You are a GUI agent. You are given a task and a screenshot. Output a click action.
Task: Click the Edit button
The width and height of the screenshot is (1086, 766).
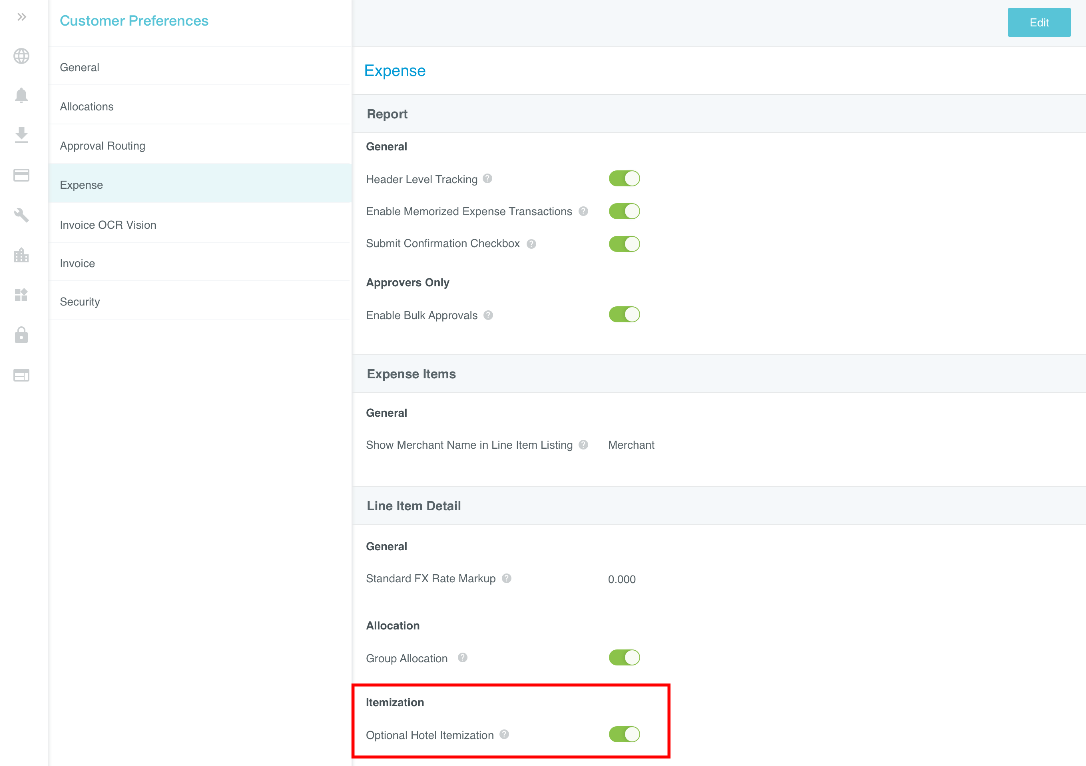pos(1039,22)
